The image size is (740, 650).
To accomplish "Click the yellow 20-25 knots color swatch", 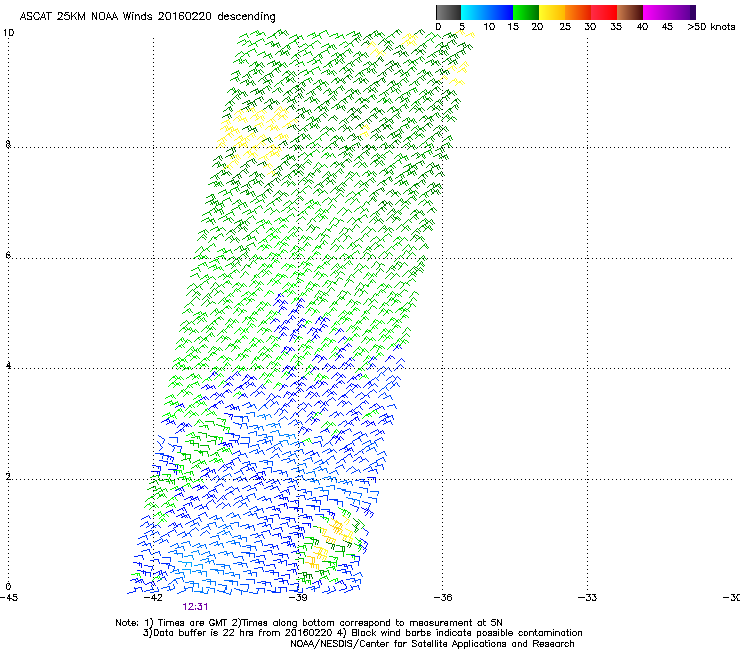I will (552, 12).
